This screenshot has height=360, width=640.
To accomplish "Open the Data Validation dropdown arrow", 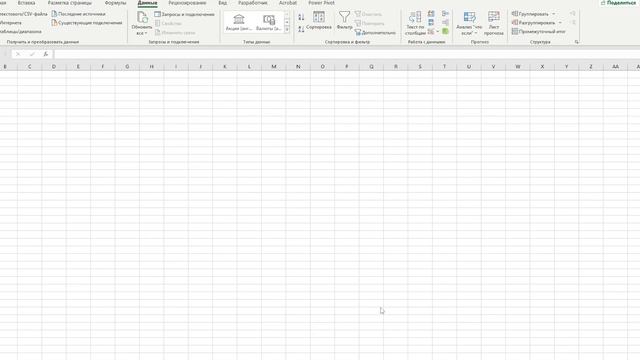I will point(438,31).
